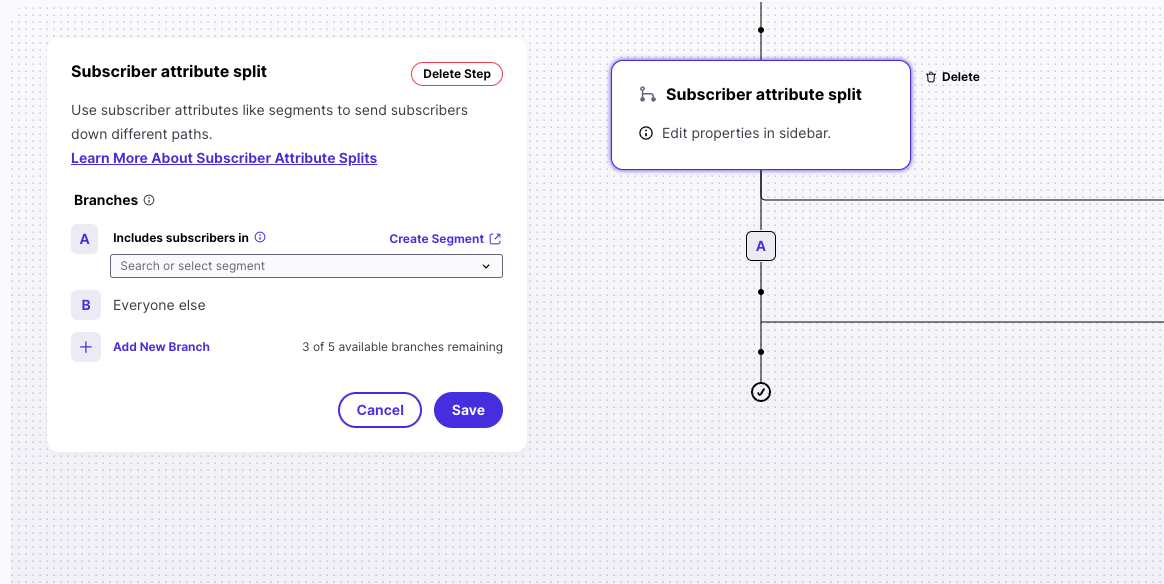1164x584 pixels.
Task: Click info icon beside Includes subscribers in
Action: point(260,237)
